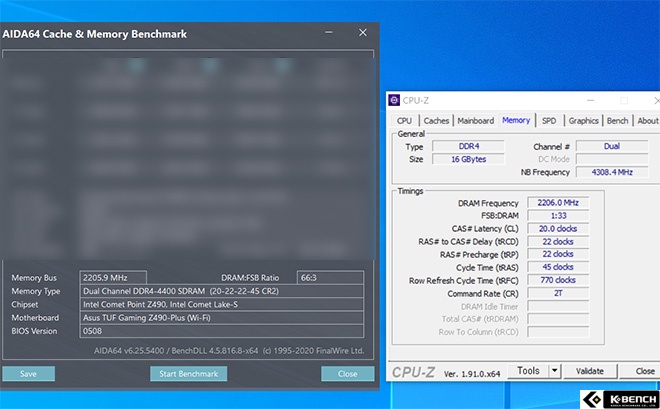660x409 pixels.
Task: Click the CPU-Z version text Ver. 1.91.0.x64
Action: tap(472, 374)
